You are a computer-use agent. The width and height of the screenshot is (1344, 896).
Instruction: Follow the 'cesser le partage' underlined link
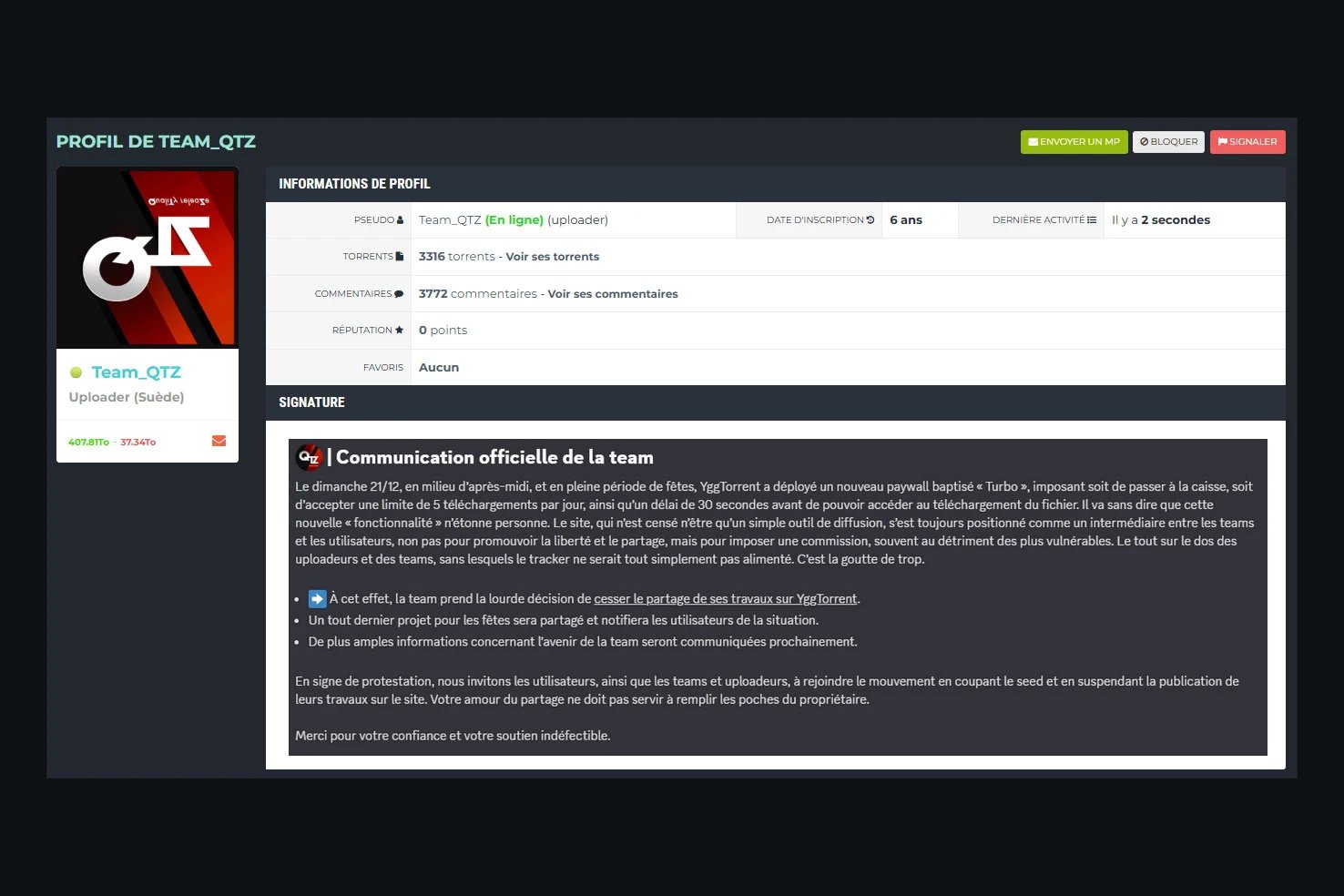pyautogui.click(x=725, y=599)
